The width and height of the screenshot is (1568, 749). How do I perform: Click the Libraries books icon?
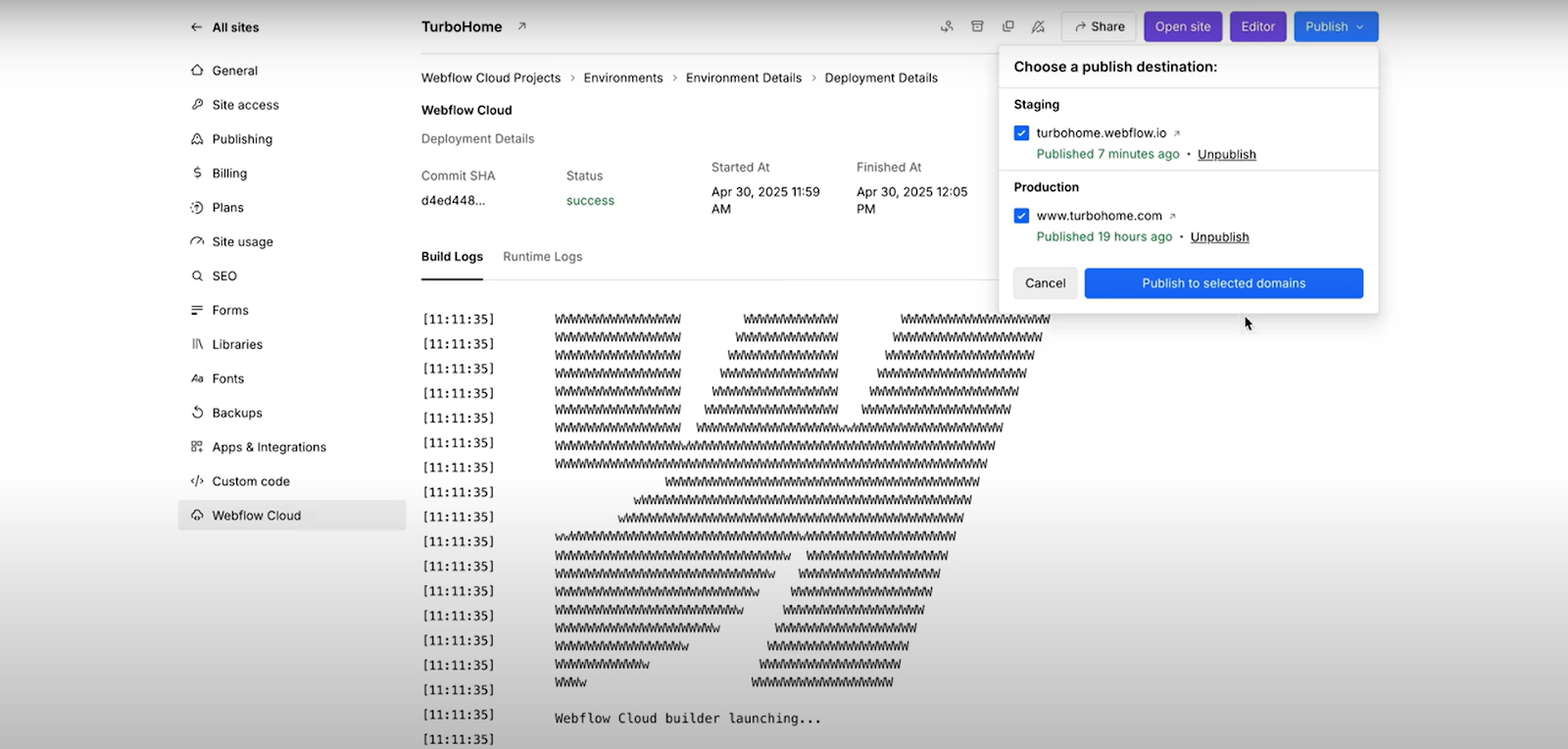pyautogui.click(x=197, y=344)
